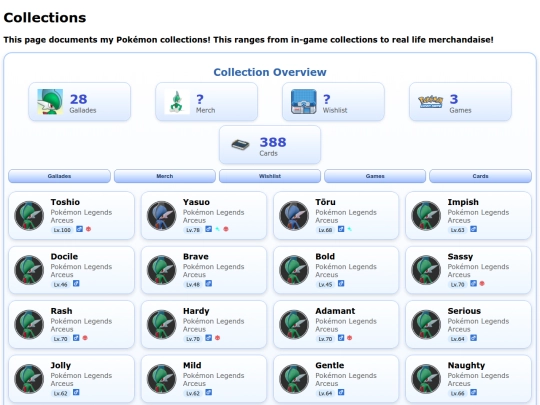The height and width of the screenshot is (405, 540).
Task: Click the red alpha marker on Sassy's card
Action: click(x=482, y=283)
